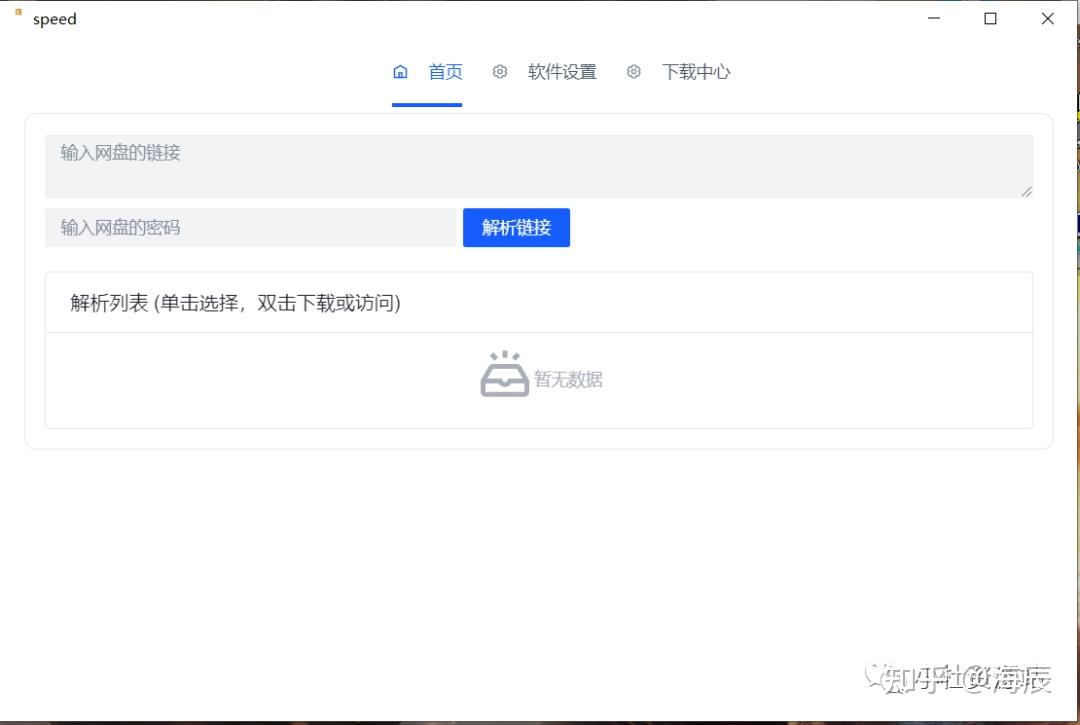This screenshot has height=725, width=1080.
Task: Focus the 输入网盘的密码 field
Action: (251, 228)
